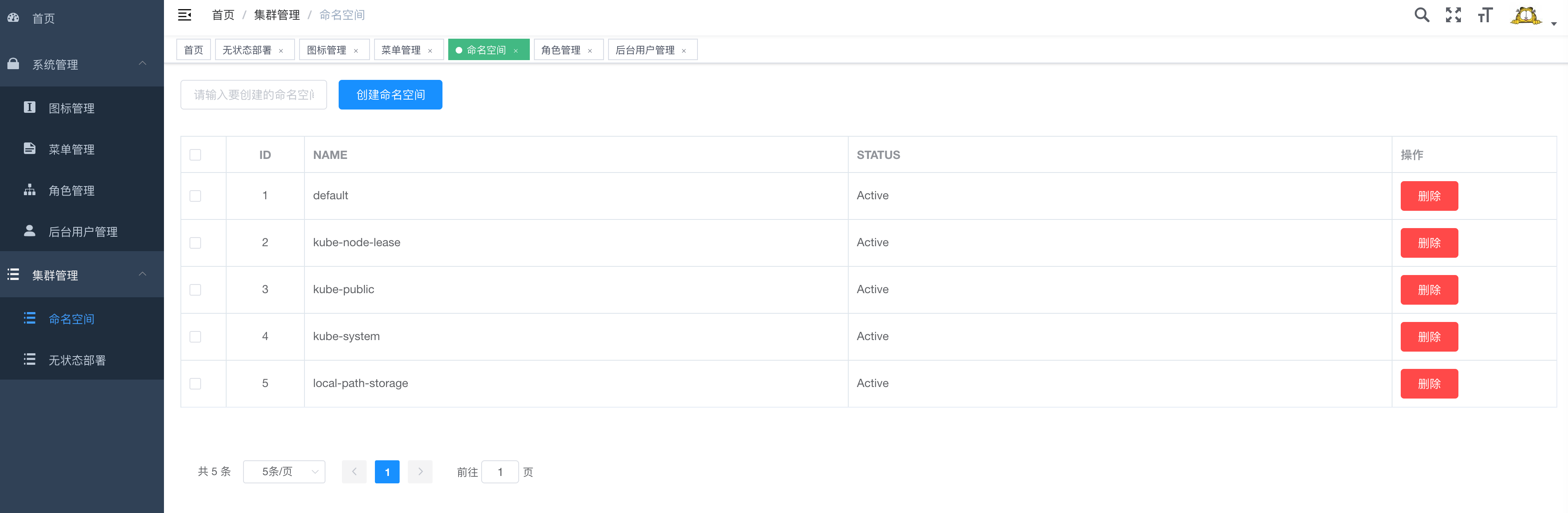Image resolution: width=1568 pixels, height=513 pixels.
Task: Switch to the 后台用户管理 tab
Action: (645, 50)
